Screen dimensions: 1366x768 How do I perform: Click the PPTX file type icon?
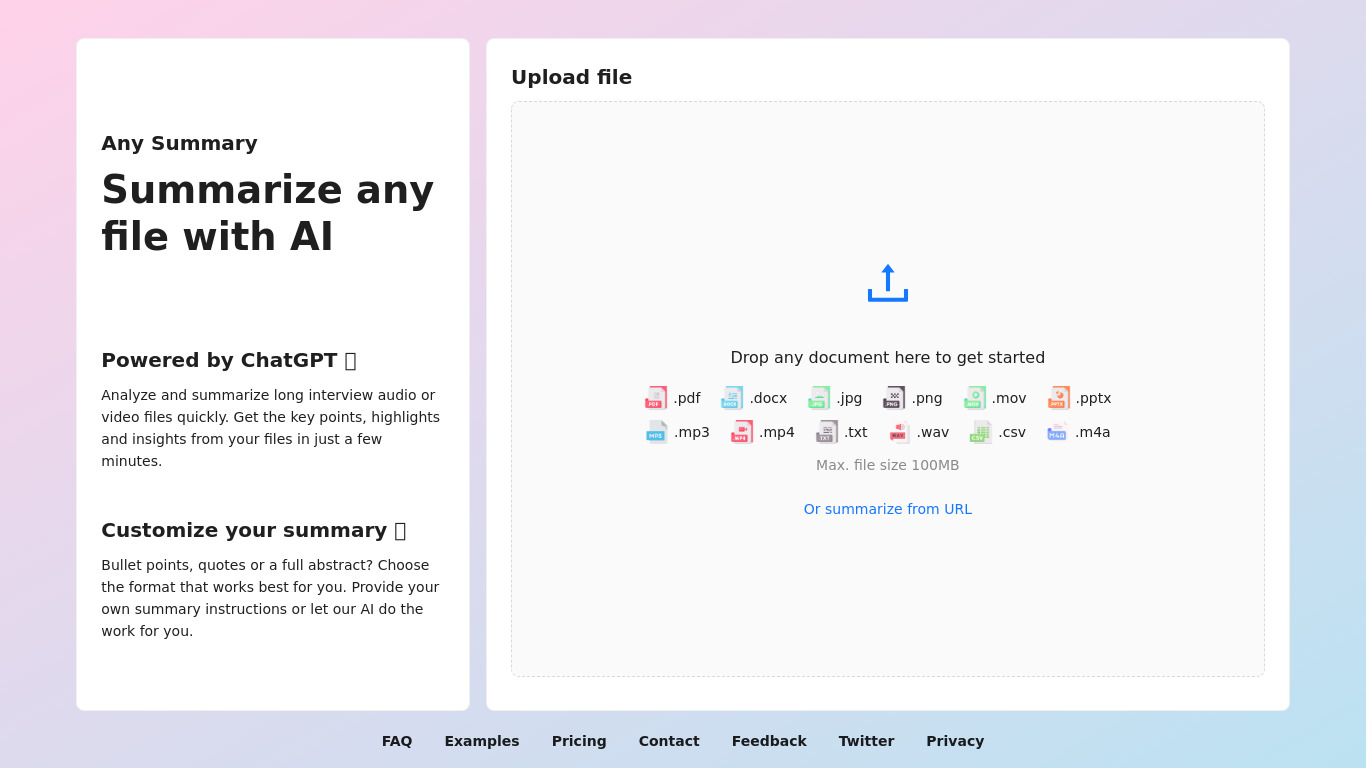pos(1059,398)
